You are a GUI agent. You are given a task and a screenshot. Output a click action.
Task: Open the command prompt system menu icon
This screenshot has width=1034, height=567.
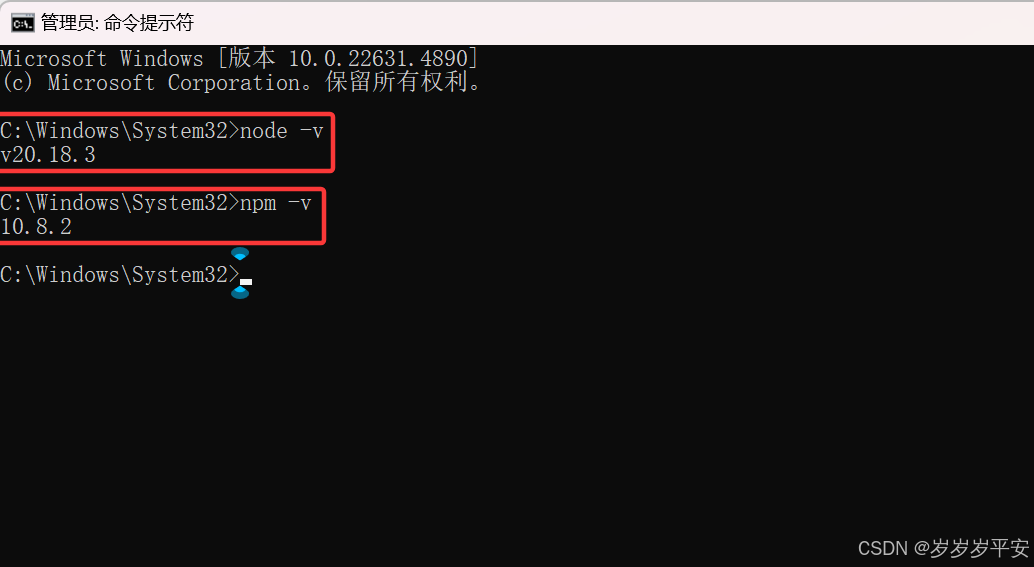click(x=22, y=23)
